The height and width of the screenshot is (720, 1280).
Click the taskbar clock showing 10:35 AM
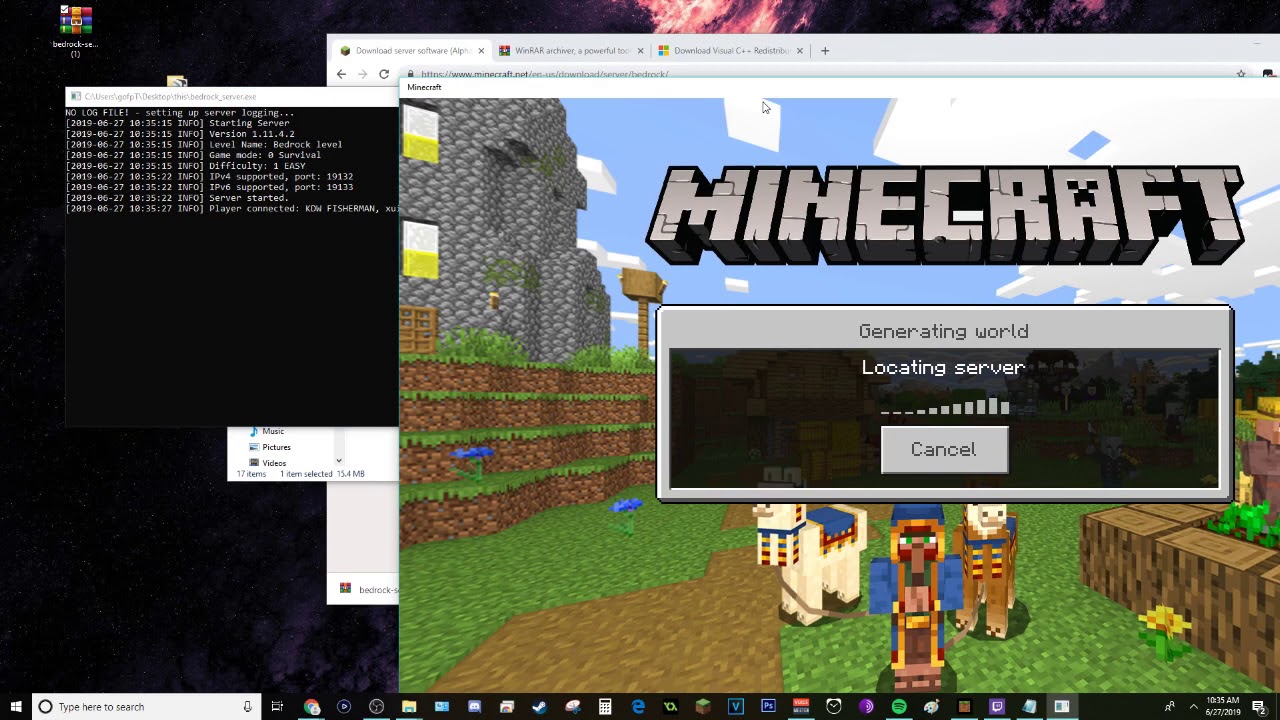(1222, 706)
